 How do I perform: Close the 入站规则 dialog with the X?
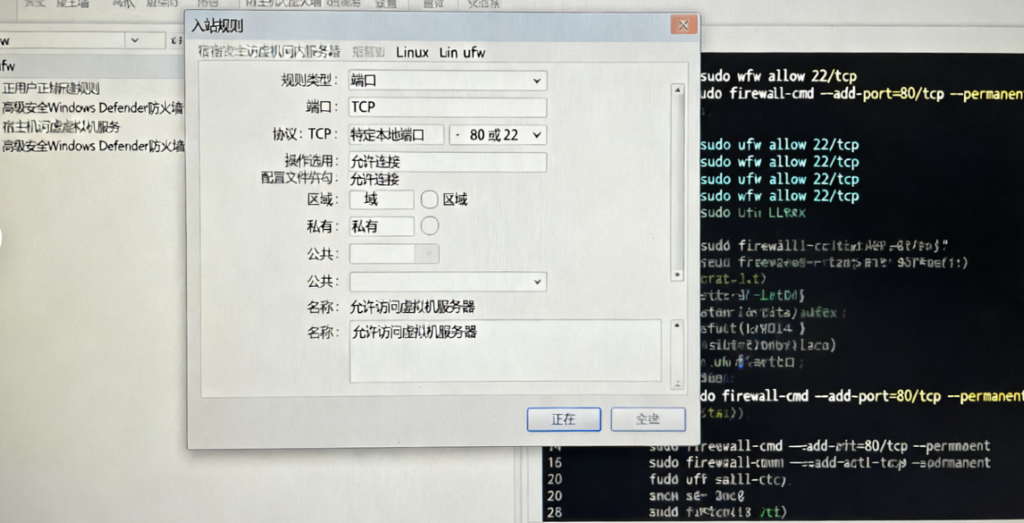683,25
